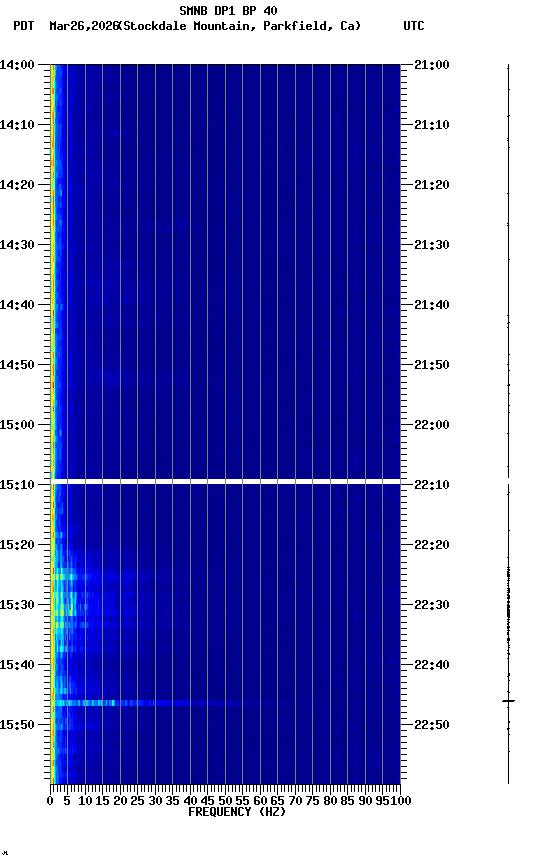552x864 pixels.
Task: Click the '15:40' PDT time label
Action: click(x=17, y=665)
